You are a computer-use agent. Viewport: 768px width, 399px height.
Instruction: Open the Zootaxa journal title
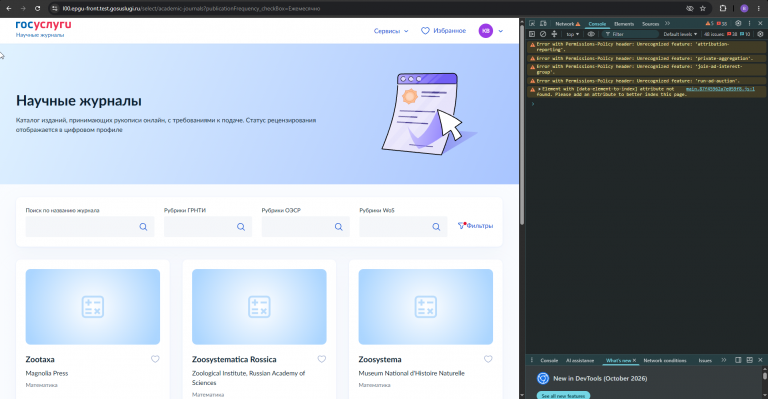pos(40,359)
